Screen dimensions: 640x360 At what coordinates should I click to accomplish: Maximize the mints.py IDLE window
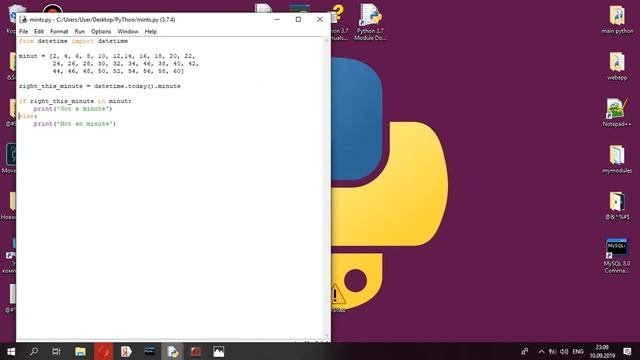click(298, 19)
